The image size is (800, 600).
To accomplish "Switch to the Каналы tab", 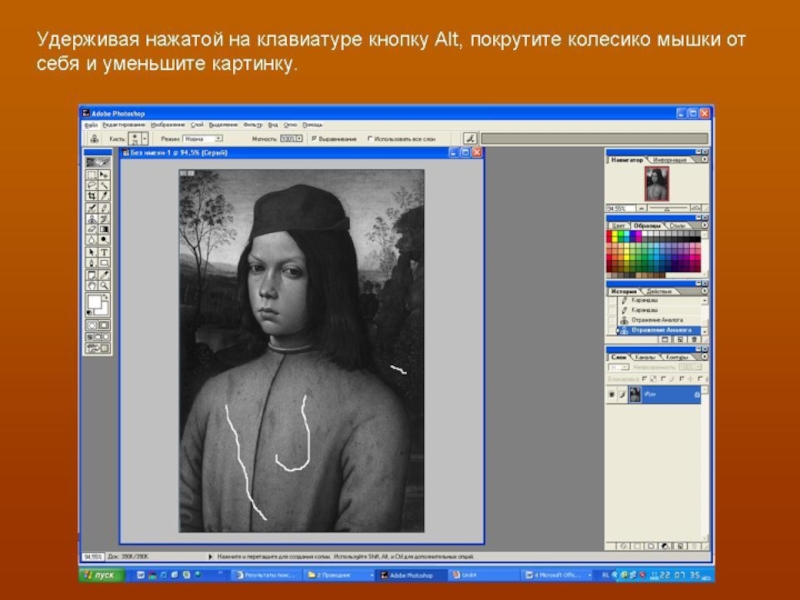I will [644, 357].
